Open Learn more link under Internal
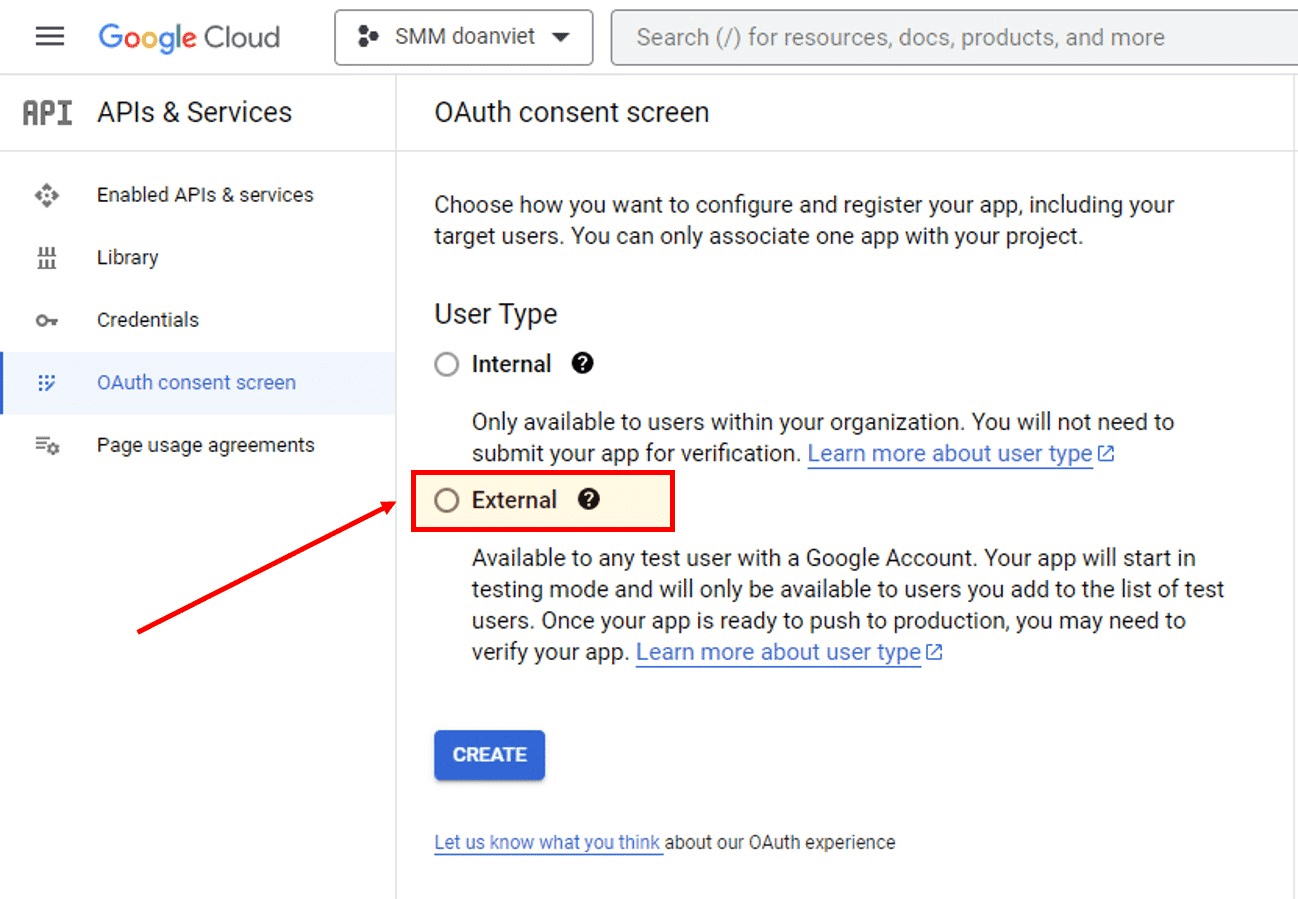Image resolution: width=1298 pixels, height=899 pixels. click(950, 454)
